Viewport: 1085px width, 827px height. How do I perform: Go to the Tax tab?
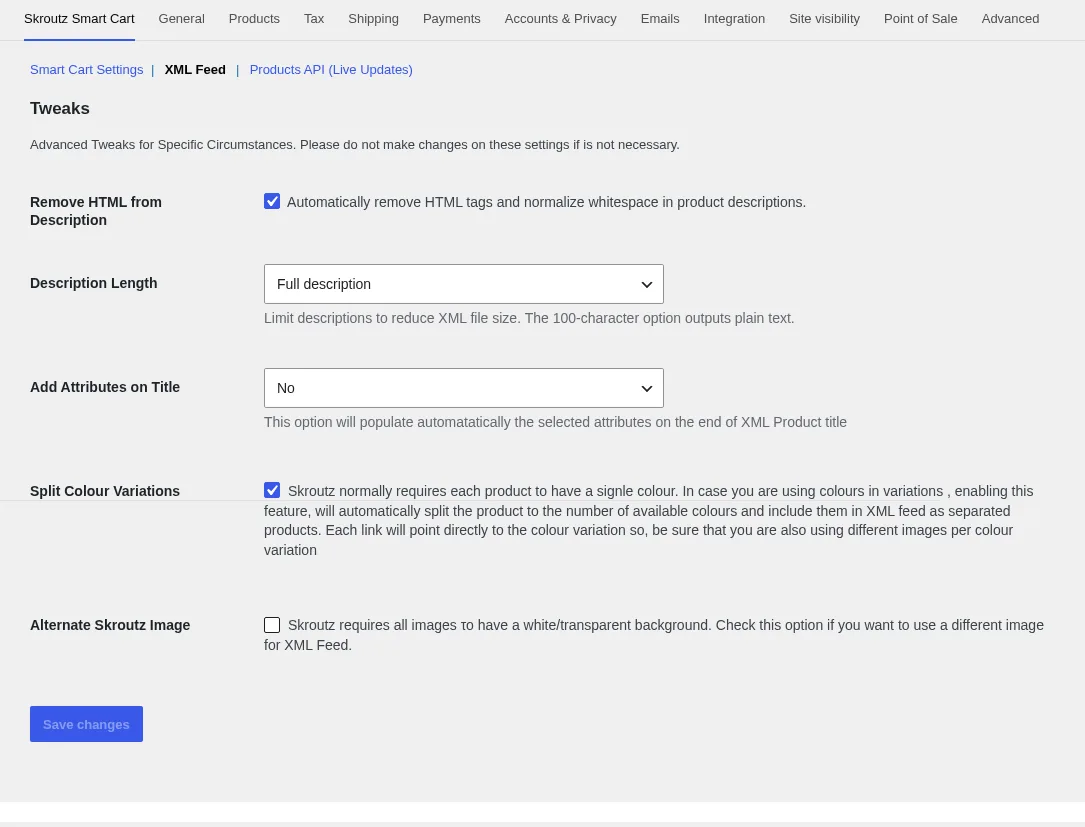[313, 19]
